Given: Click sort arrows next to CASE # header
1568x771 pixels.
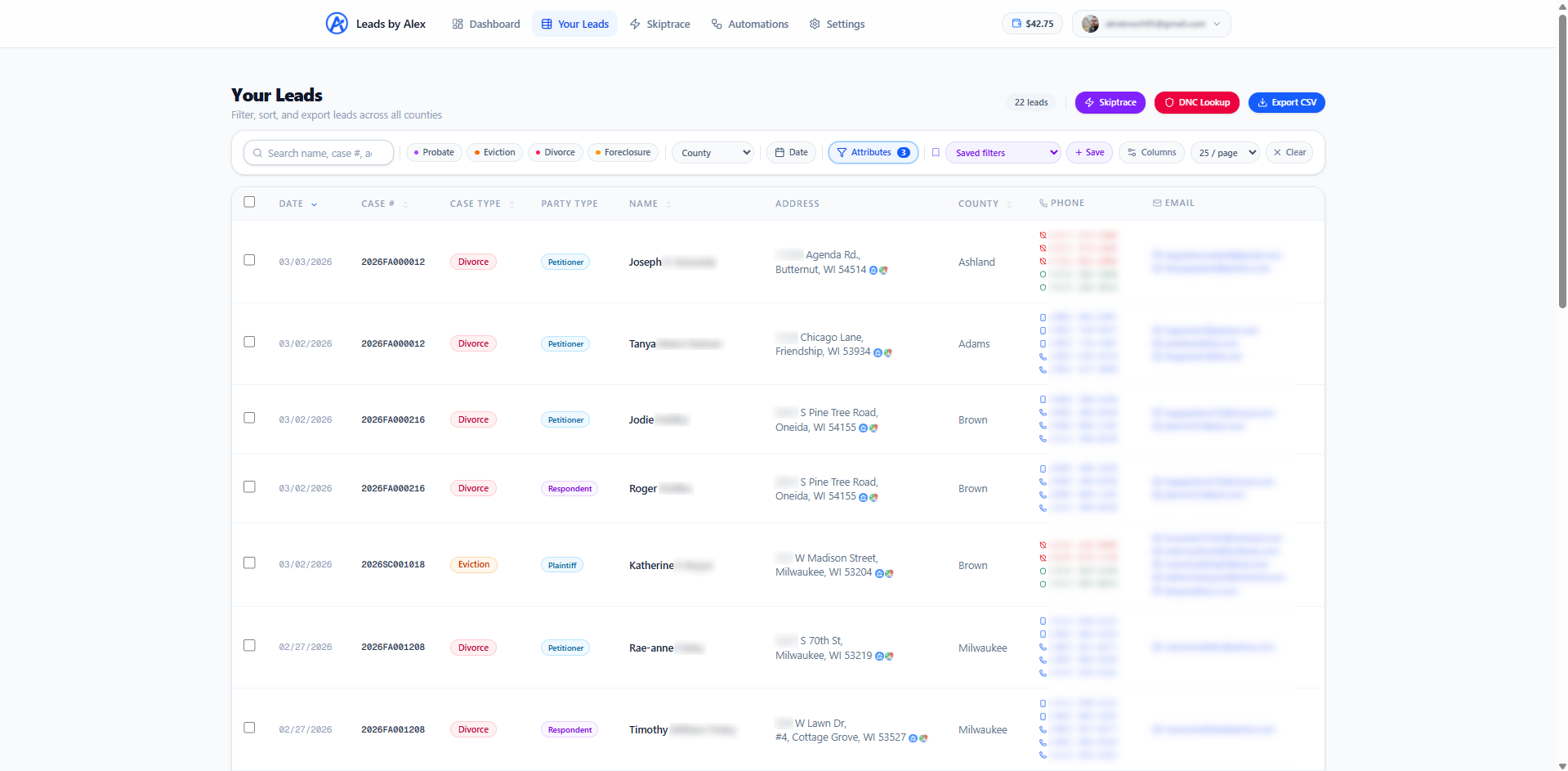Looking at the screenshot, I should (x=405, y=204).
